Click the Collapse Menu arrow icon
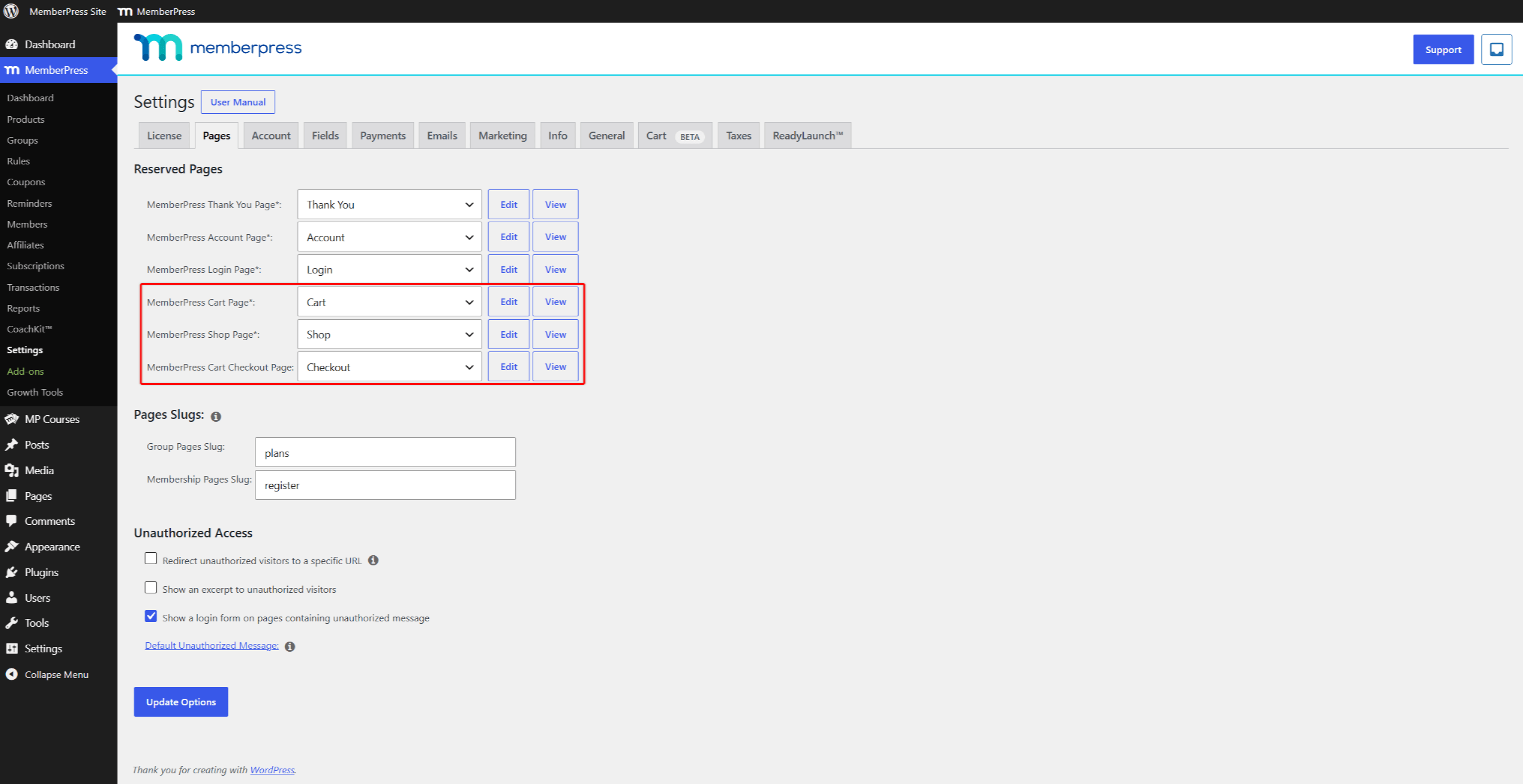This screenshot has width=1523, height=784. pyautogui.click(x=11, y=674)
